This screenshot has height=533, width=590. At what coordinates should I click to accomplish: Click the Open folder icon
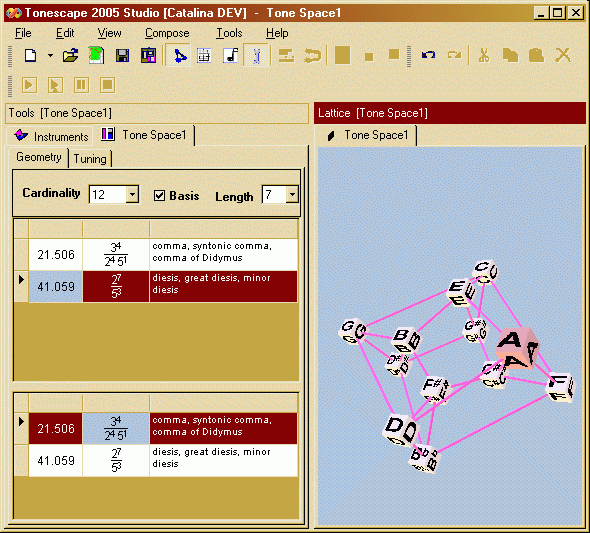70,56
